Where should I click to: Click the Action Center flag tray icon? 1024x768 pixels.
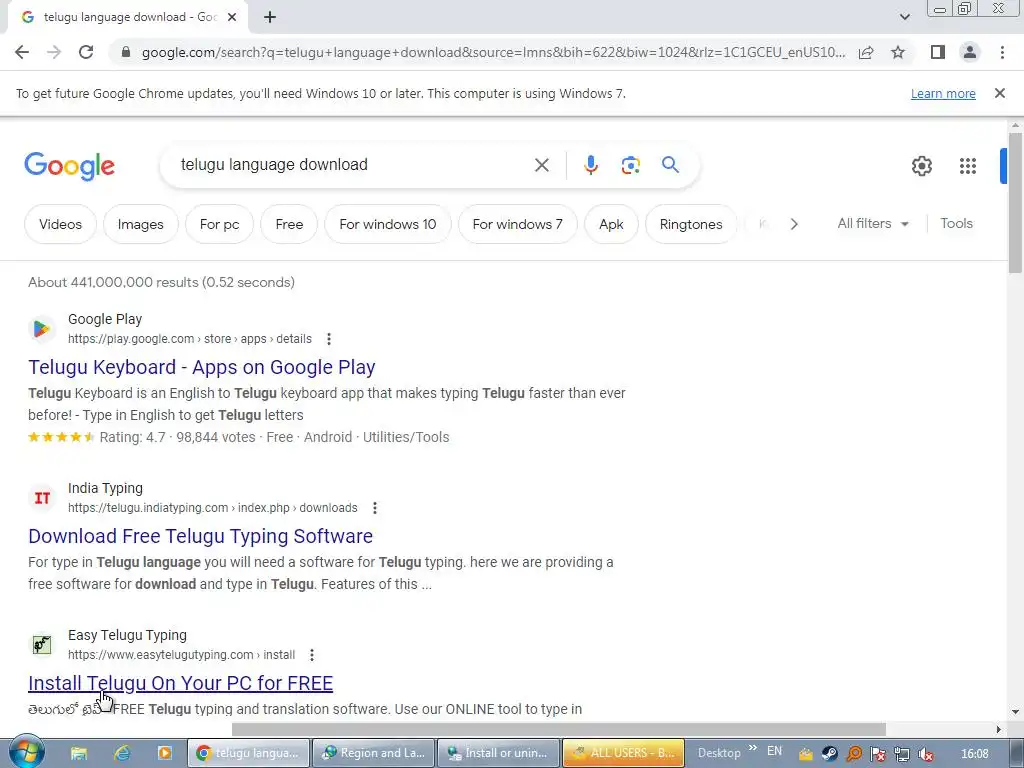(878, 754)
